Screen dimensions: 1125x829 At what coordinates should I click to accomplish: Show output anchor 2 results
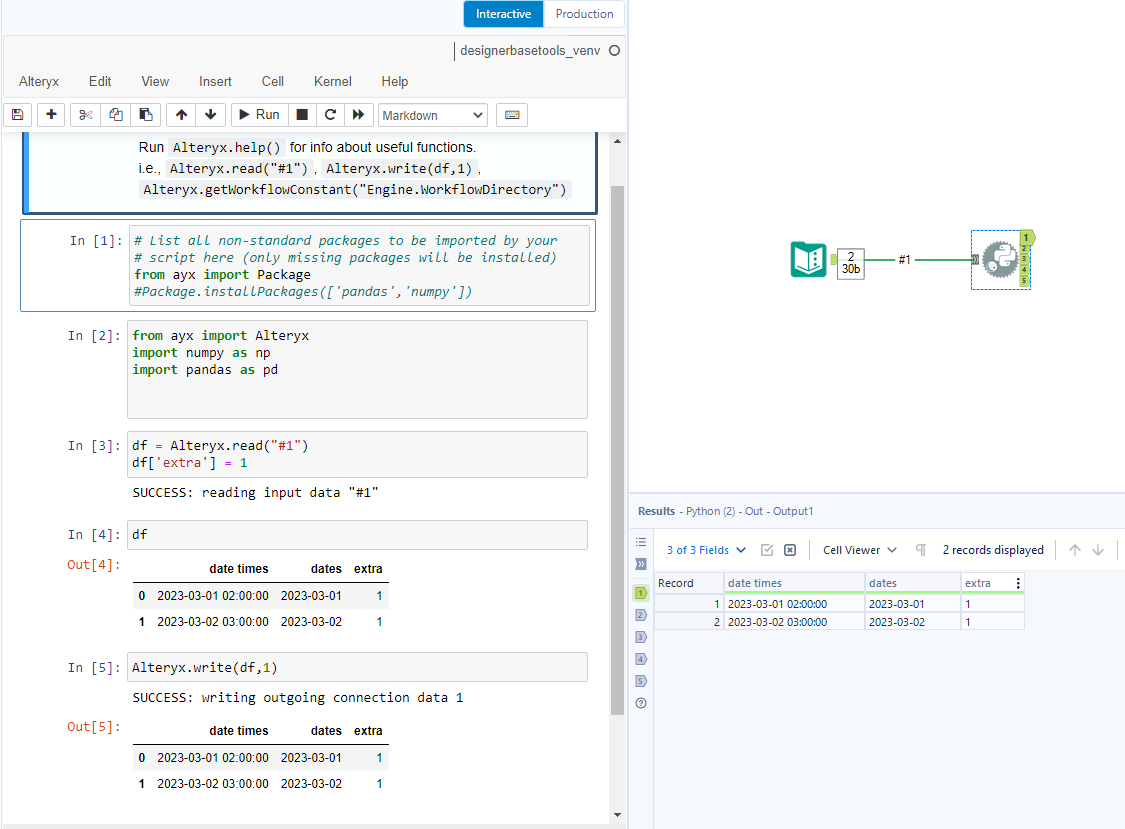pyautogui.click(x=641, y=615)
